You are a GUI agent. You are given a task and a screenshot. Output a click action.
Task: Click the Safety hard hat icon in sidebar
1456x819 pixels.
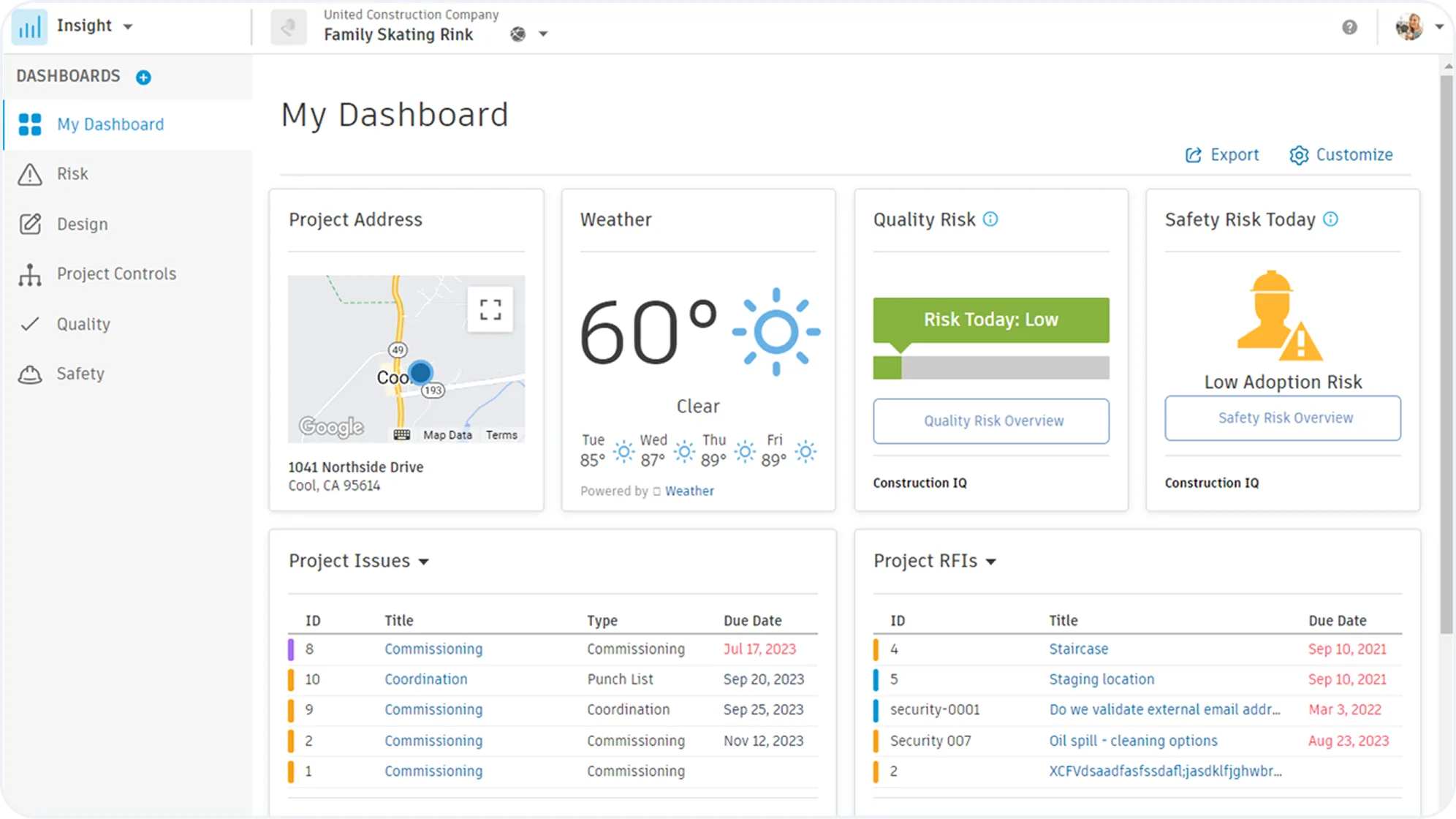tap(30, 374)
